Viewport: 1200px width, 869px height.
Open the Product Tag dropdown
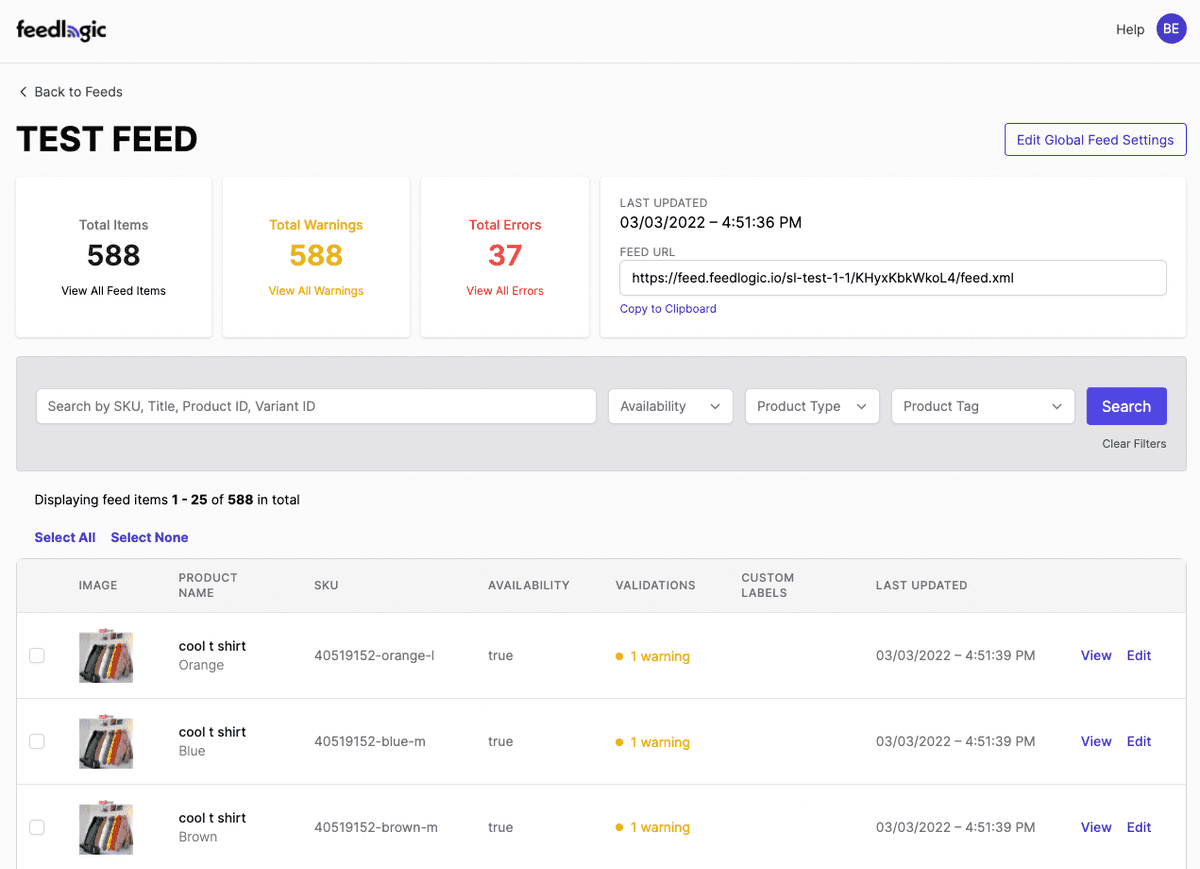coord(982,406)
